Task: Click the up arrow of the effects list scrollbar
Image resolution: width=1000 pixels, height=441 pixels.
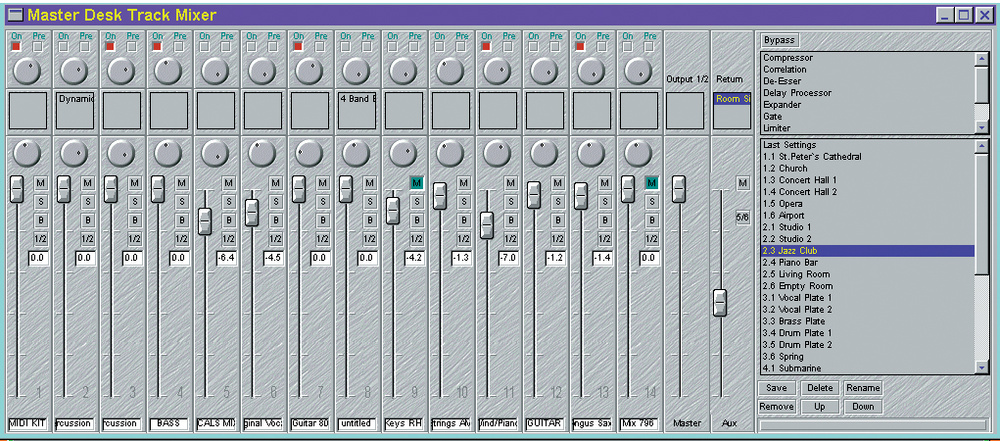Action: pos(982,58)
